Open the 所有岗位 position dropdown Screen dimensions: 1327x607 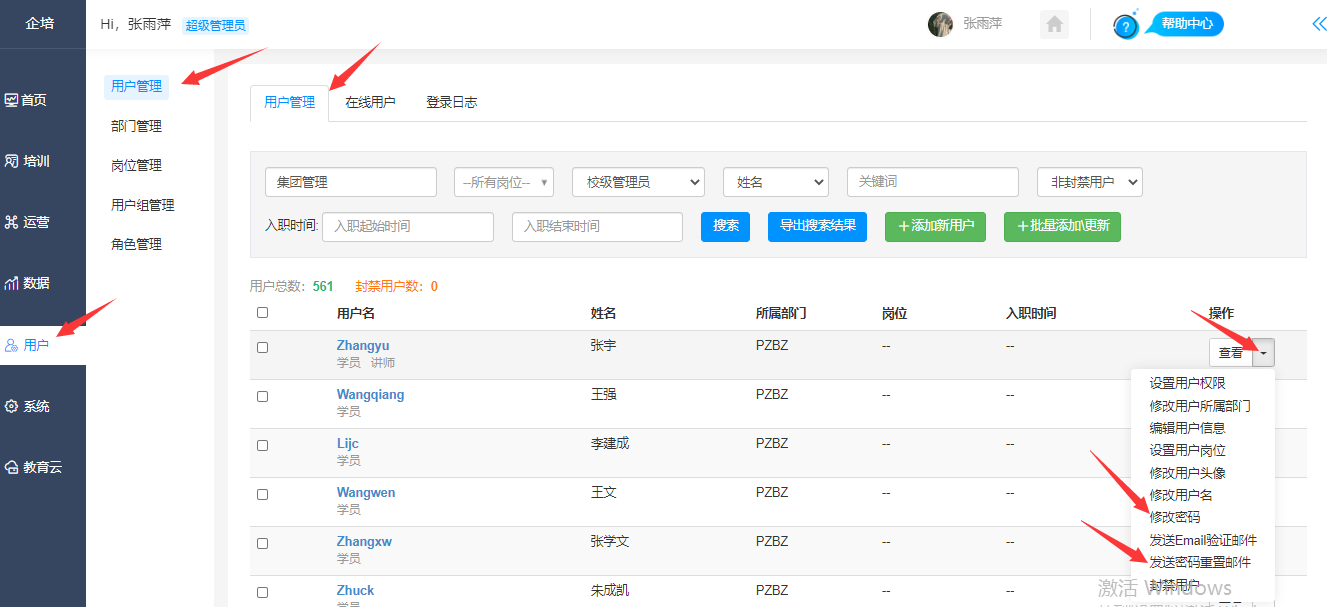pos(503,182)
